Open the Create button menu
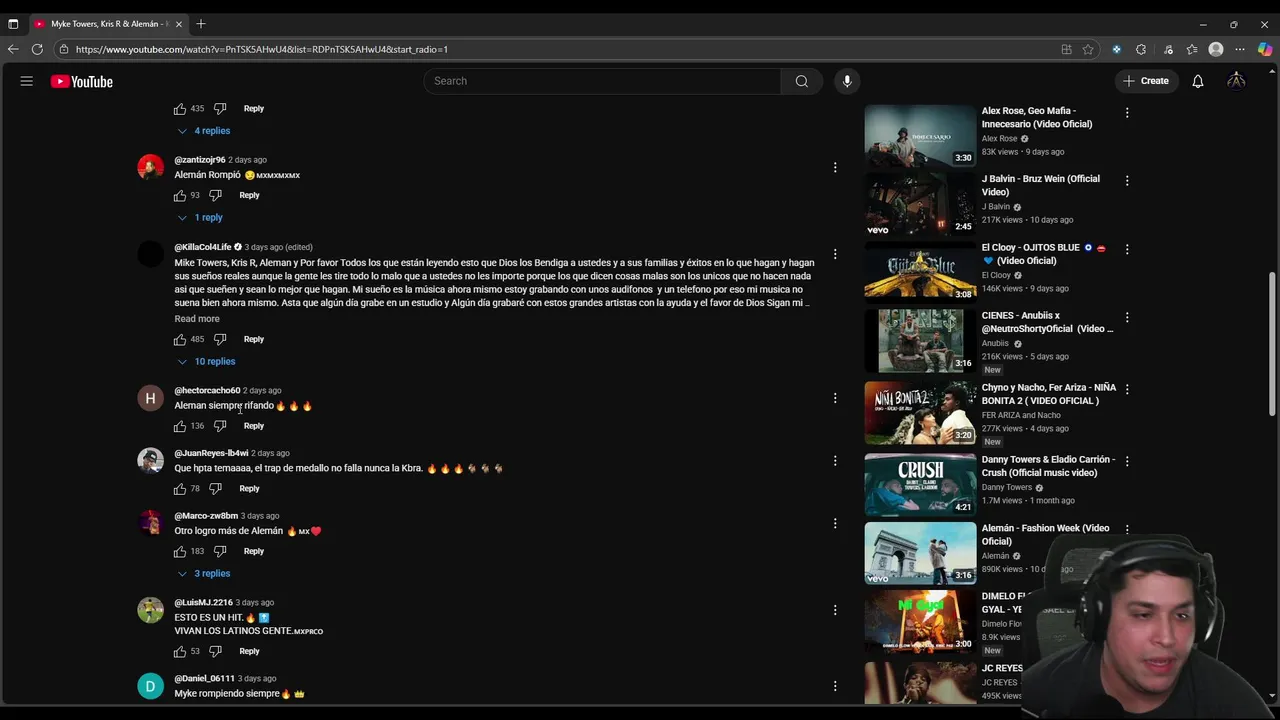Viewport: 1280px width, 720px height. (x=1146, y=81)
